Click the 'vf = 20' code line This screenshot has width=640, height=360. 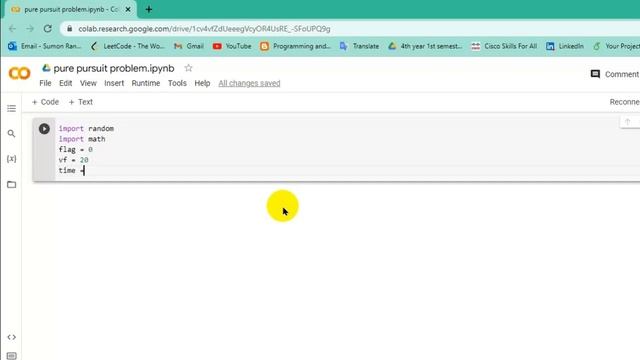[73, 160]
